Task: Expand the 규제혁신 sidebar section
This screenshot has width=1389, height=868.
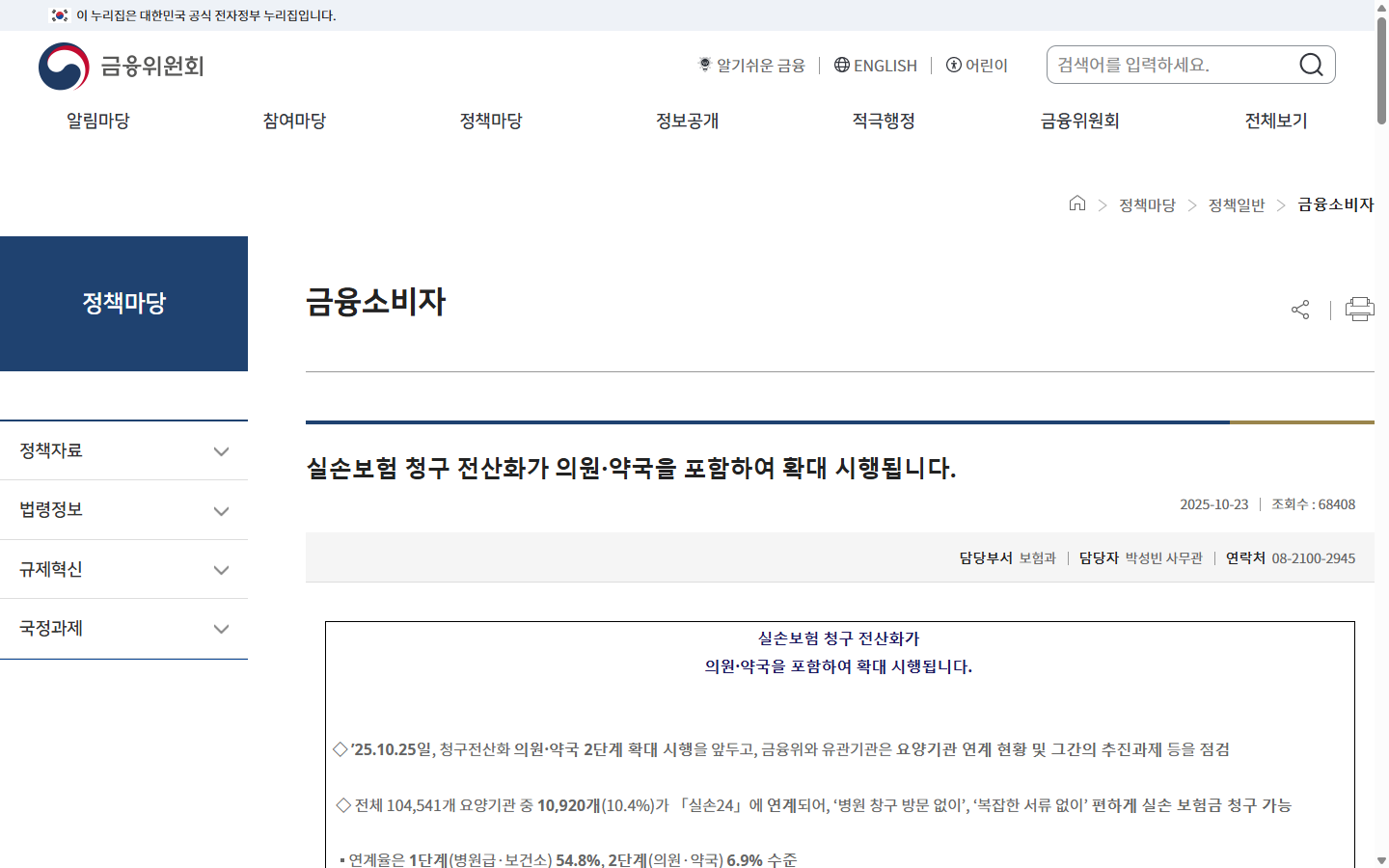Action: (123, 569)
